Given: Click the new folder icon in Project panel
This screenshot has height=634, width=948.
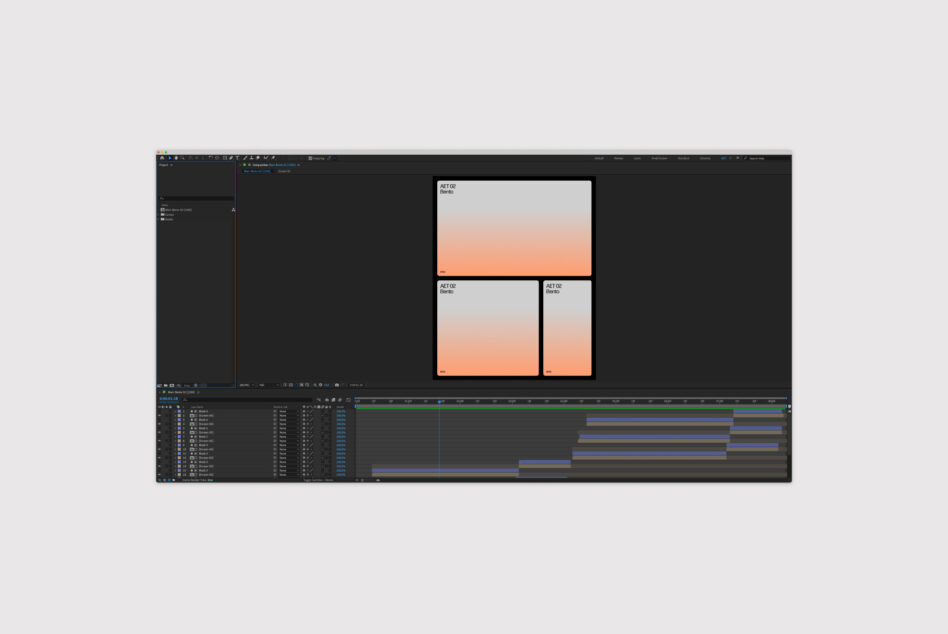Looking at the screenshot, I should tap(166, 385).
